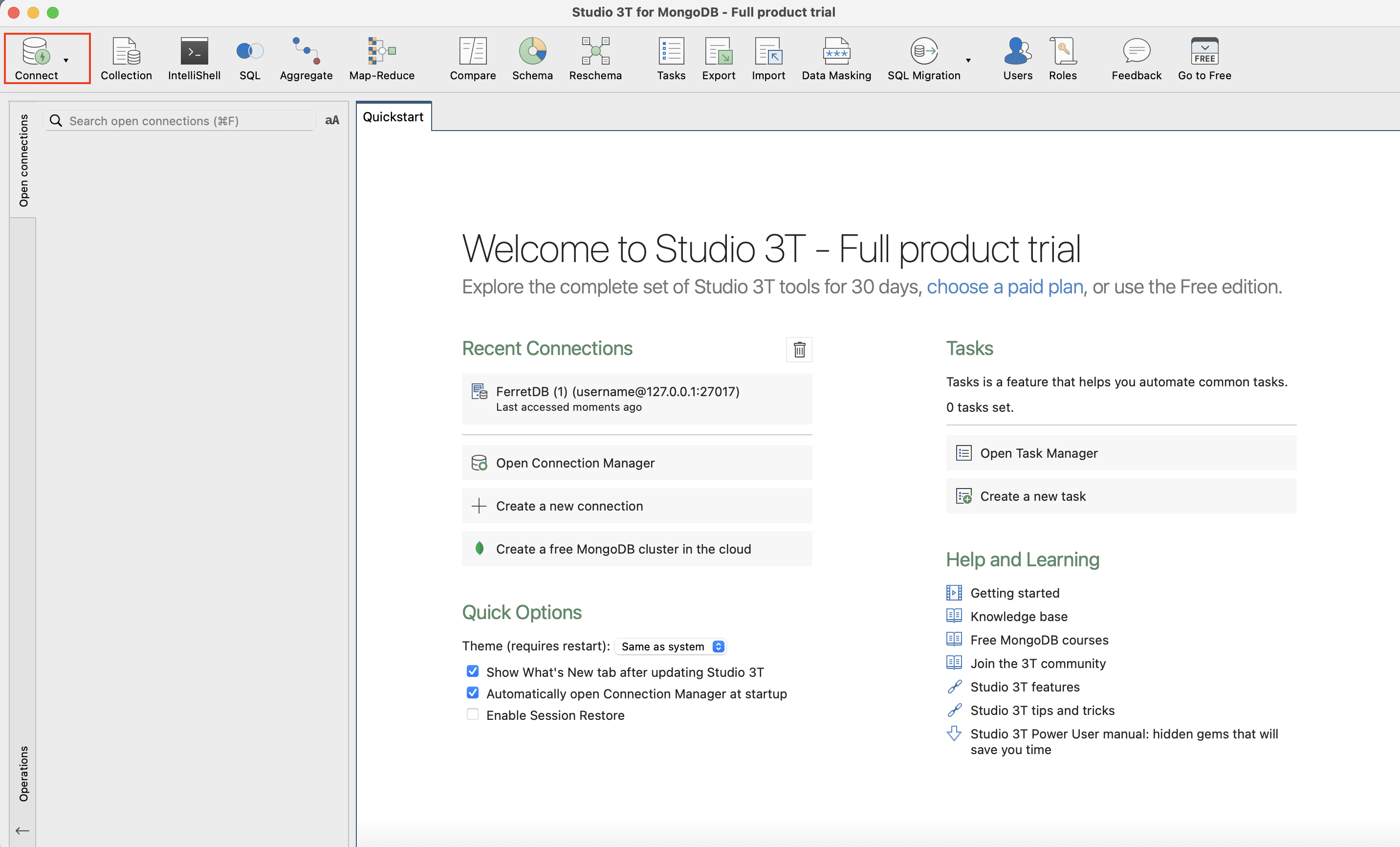Screen dimensions: 1400x847
Task: Switch to the Operations side tab
Action: click(x=23, y=773)
